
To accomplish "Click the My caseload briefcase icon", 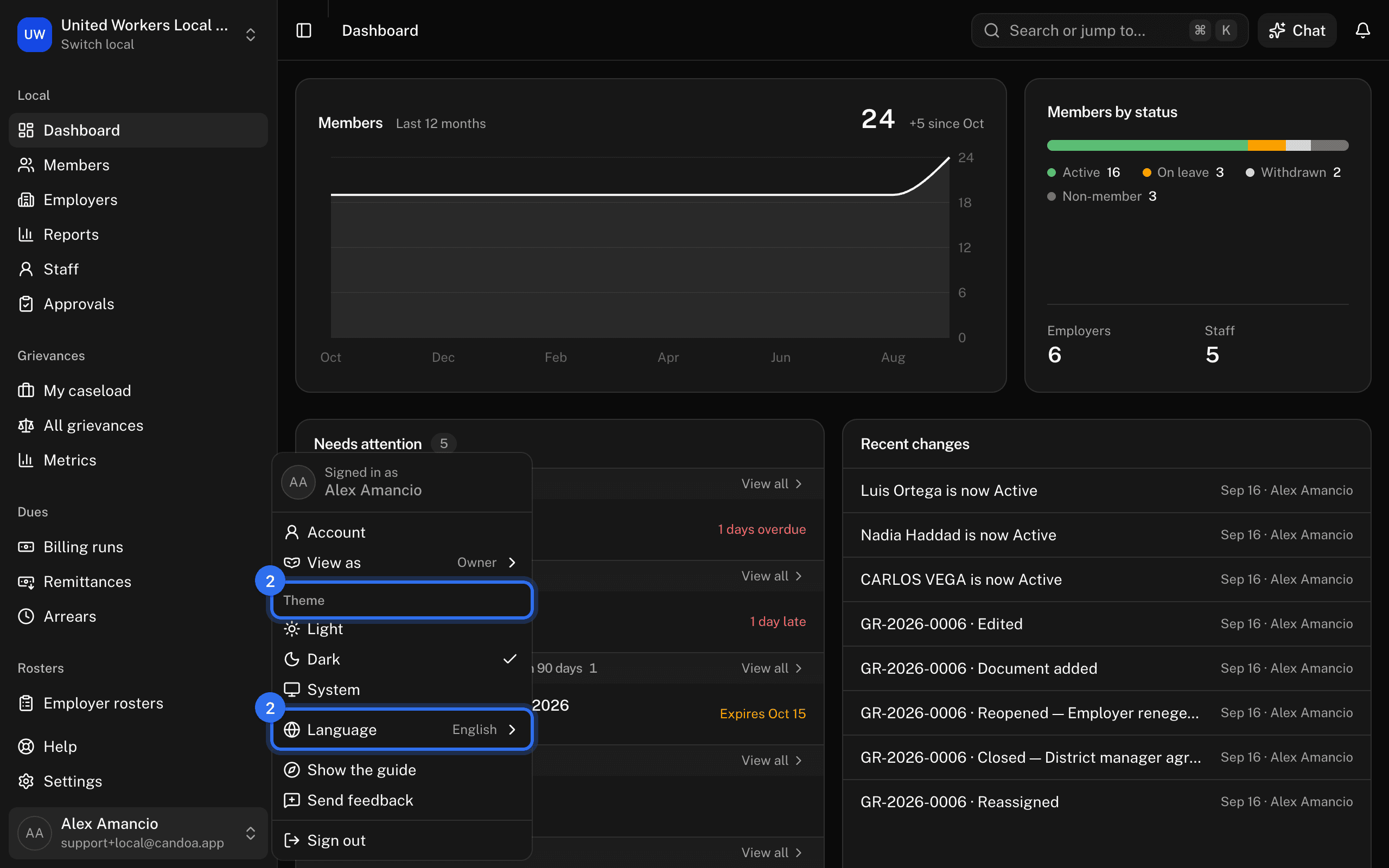I will tap(26, 391).
